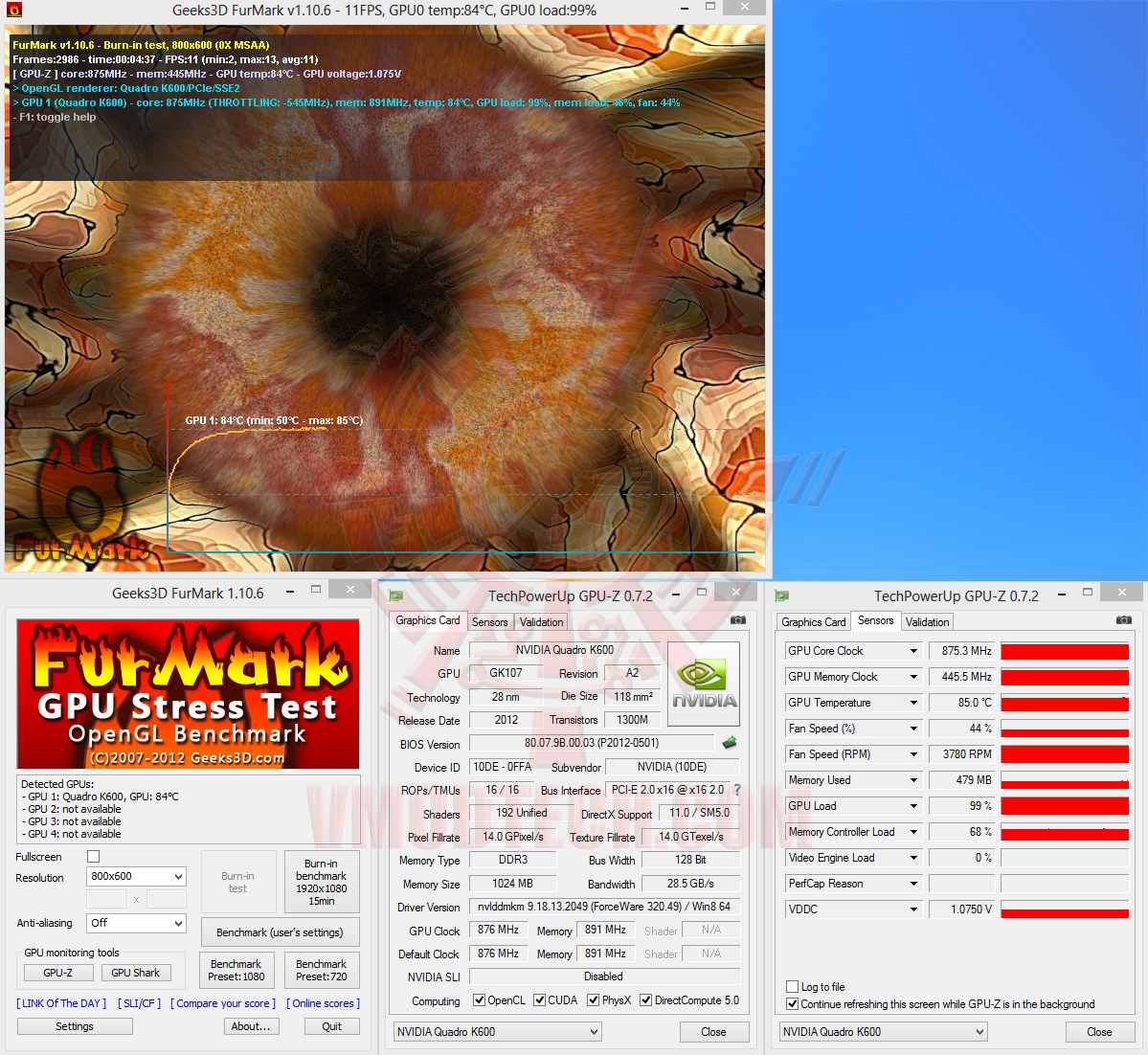Expand the PerfCap Reason sensor dropdown
1148x1055 pixels.
[913, 884]
